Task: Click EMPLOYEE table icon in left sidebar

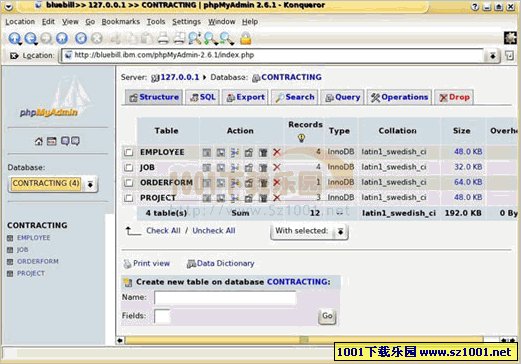Action: 10,238
